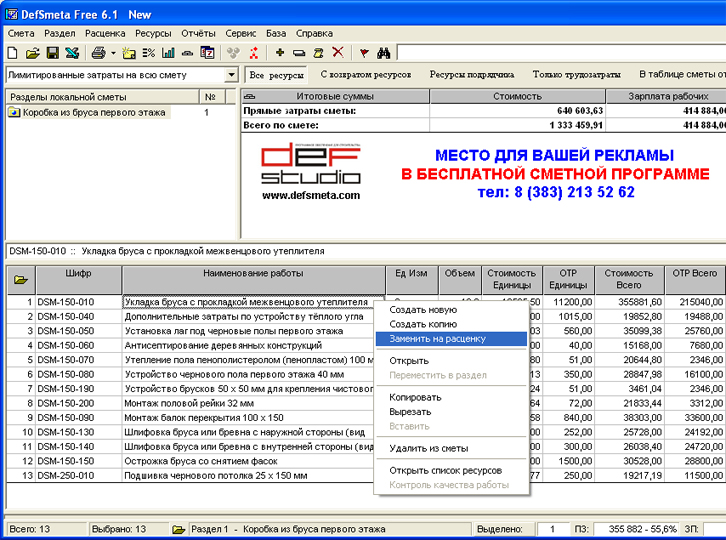Click the red X delete icon
Image resolution: width=726 pixels, height=540 pixels.
338,52
